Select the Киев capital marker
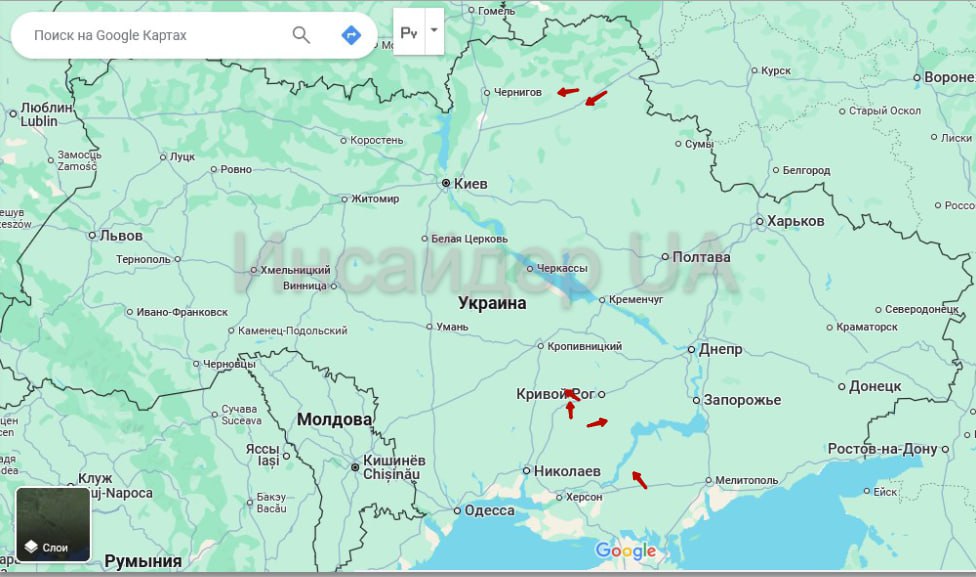The height and width of the screenshot is (577, 976). pos(446,184)
